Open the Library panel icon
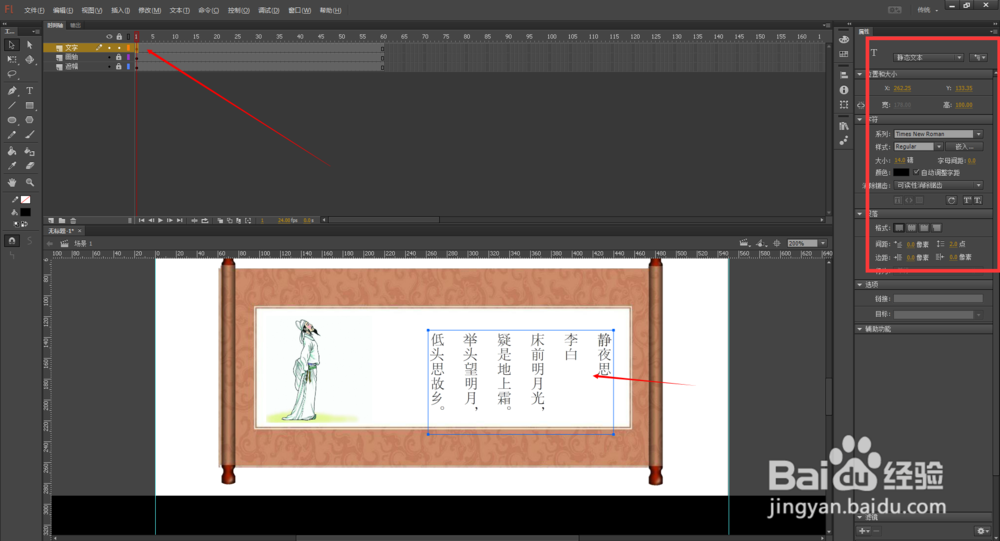 pos(844,126)
